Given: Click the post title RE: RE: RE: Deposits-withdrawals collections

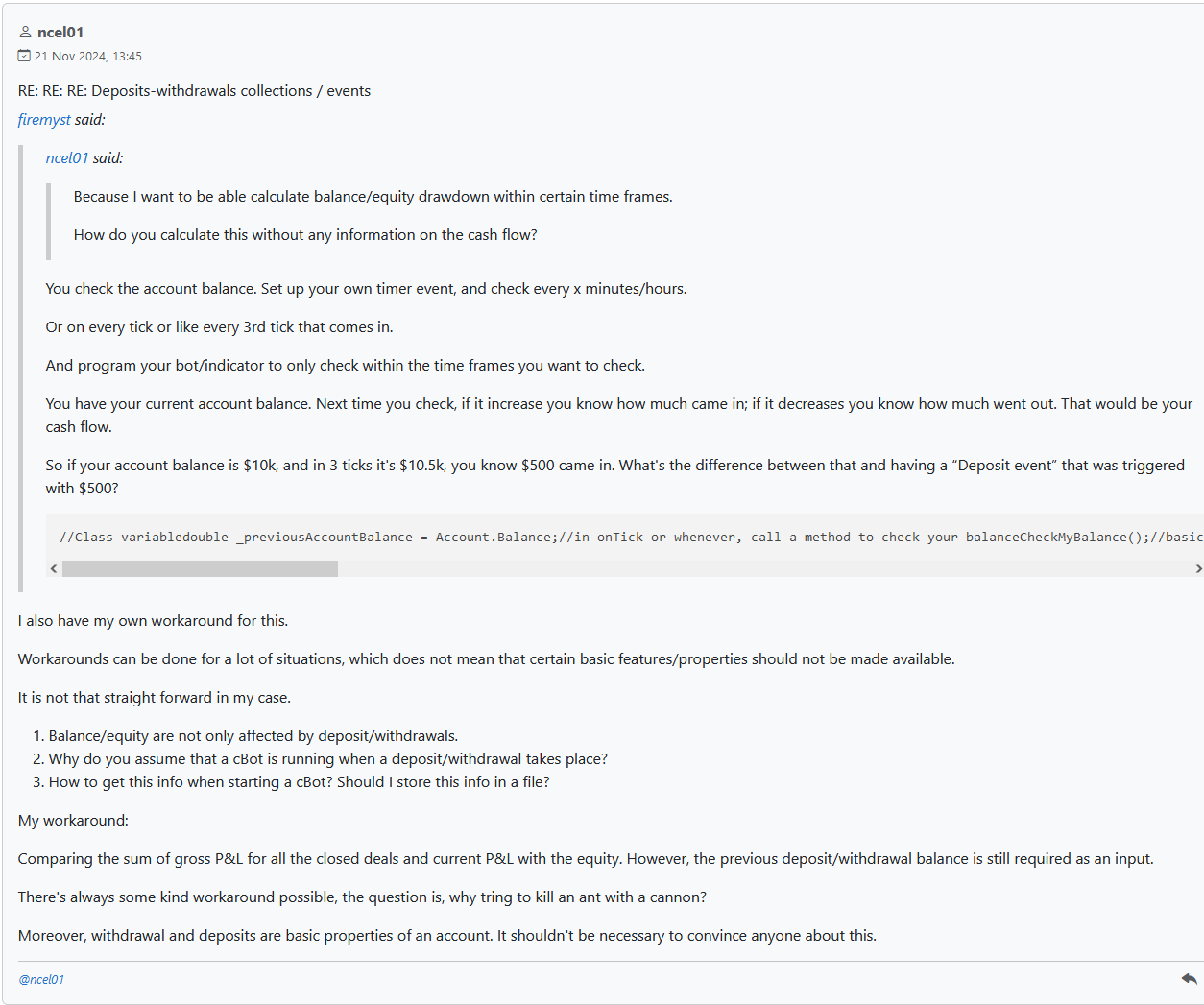Looking at the screenshot, I should [194, 91].
